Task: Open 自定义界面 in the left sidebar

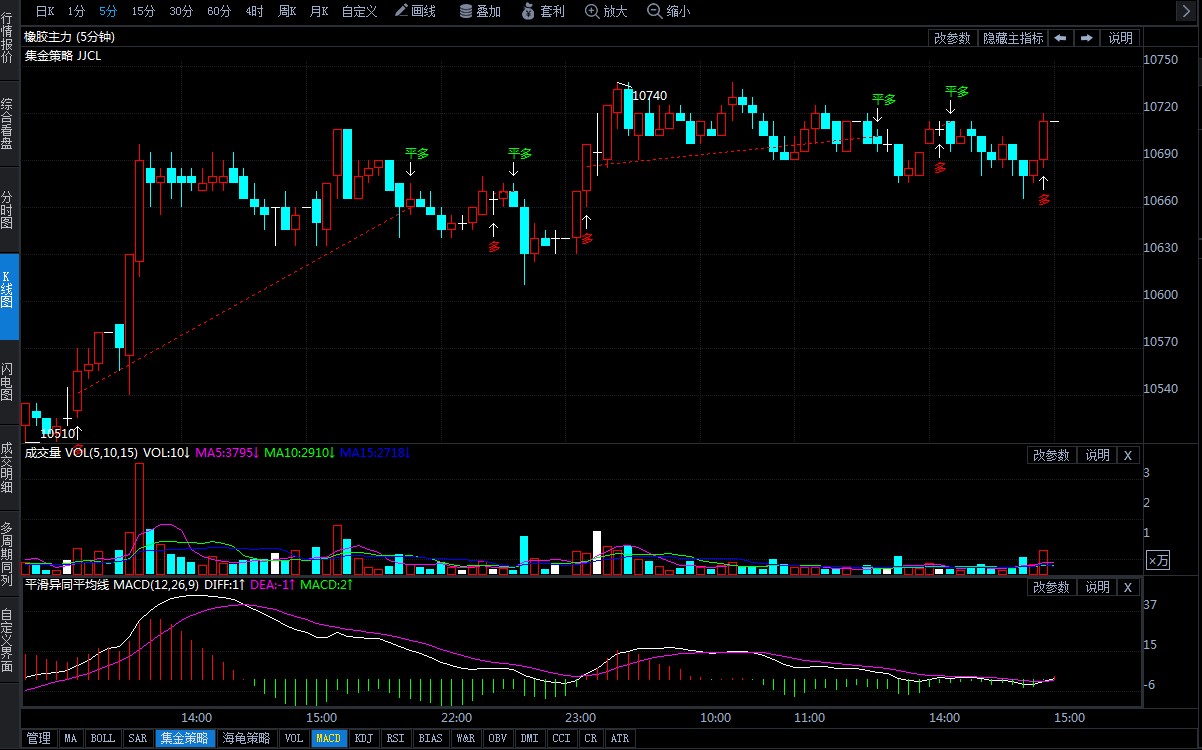Action: (8, 640)
